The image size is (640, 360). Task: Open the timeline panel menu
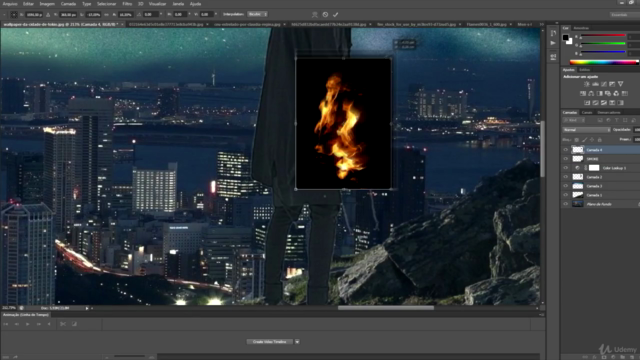tap(541, 315)
